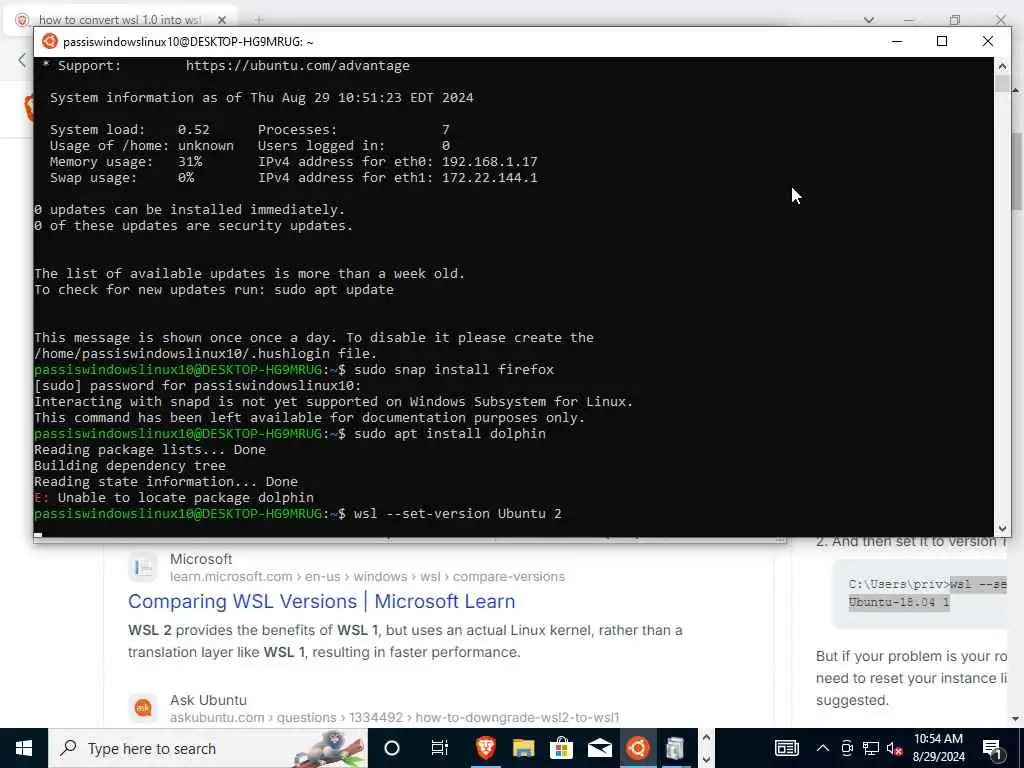Close the browser tab about WSL
1024x768 pixels.
click(222, 20)
